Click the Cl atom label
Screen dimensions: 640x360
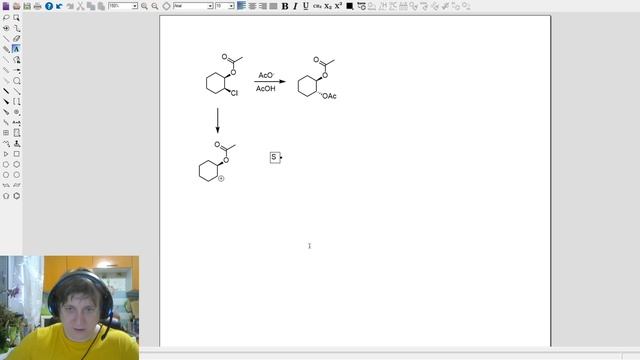(x=234, y=93)
